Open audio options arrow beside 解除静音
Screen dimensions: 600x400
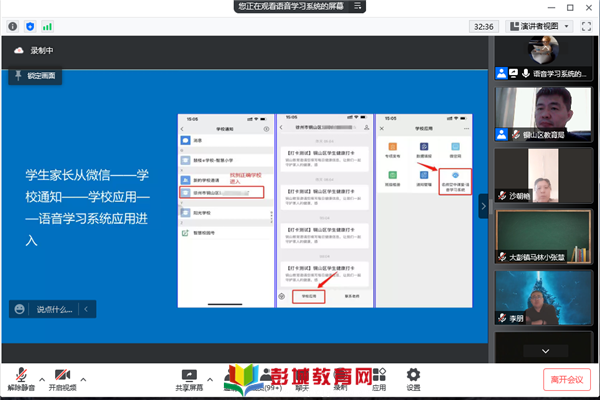[x=42, y=379]
